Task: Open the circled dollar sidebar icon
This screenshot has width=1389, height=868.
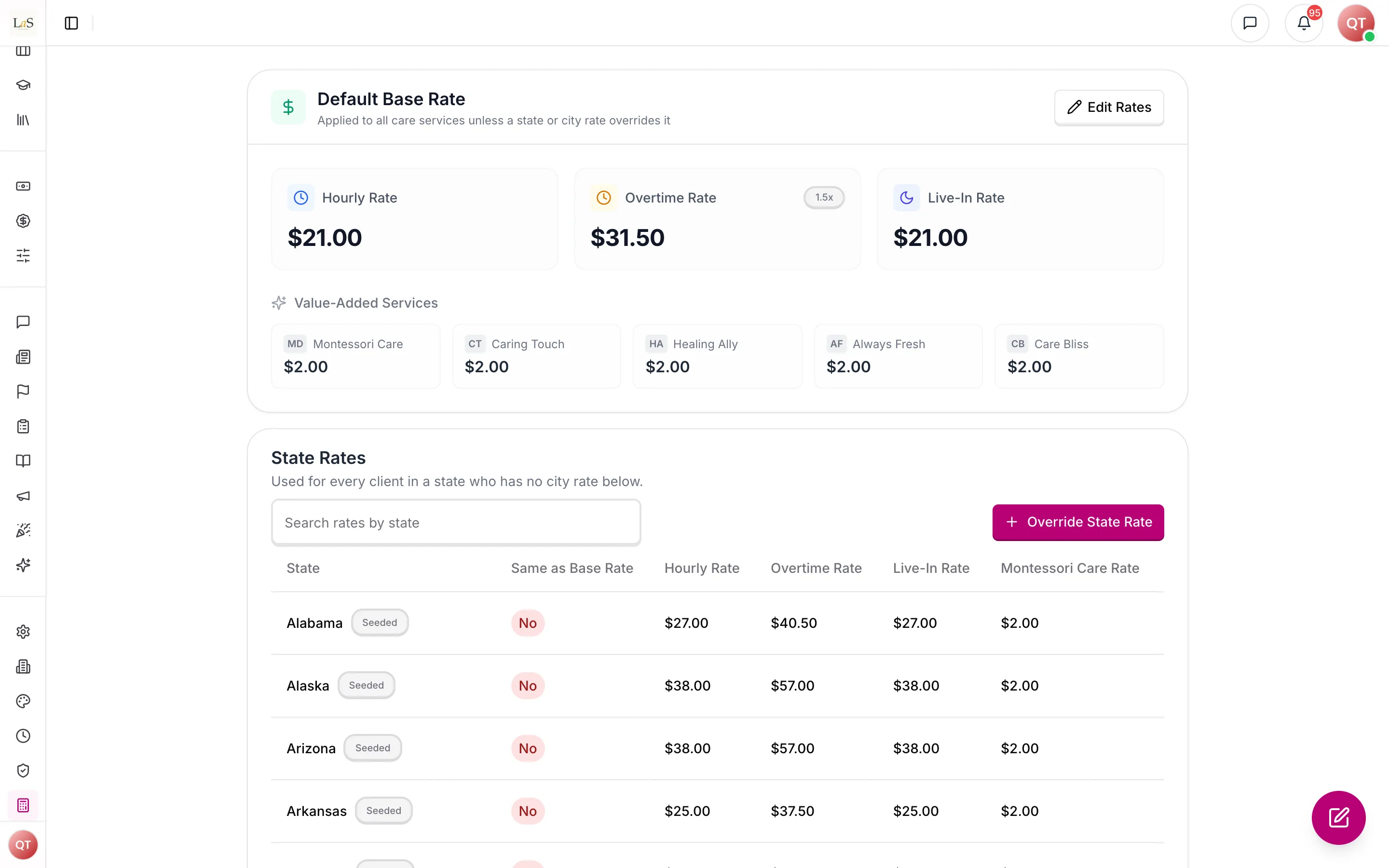Action: coord(23,221)
